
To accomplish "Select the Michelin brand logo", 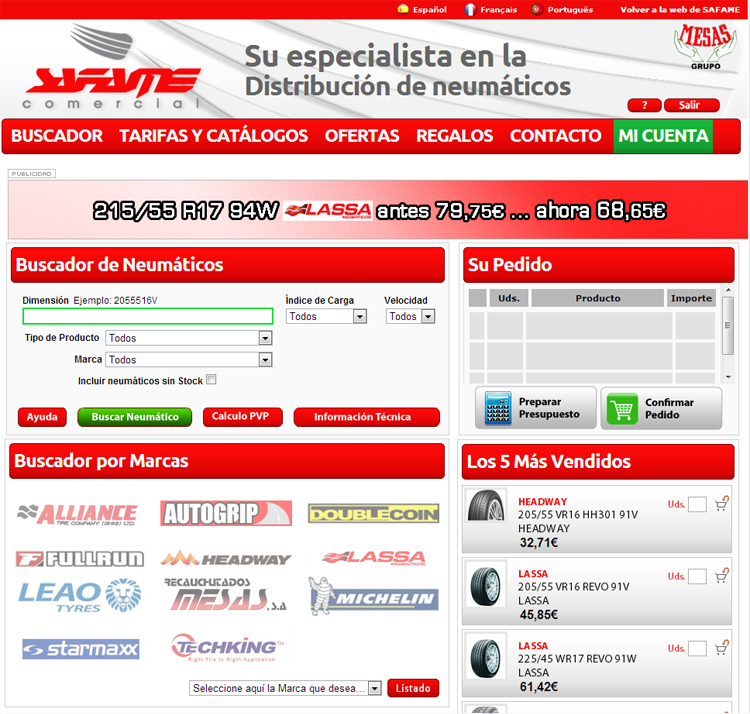I will (374, 596).
